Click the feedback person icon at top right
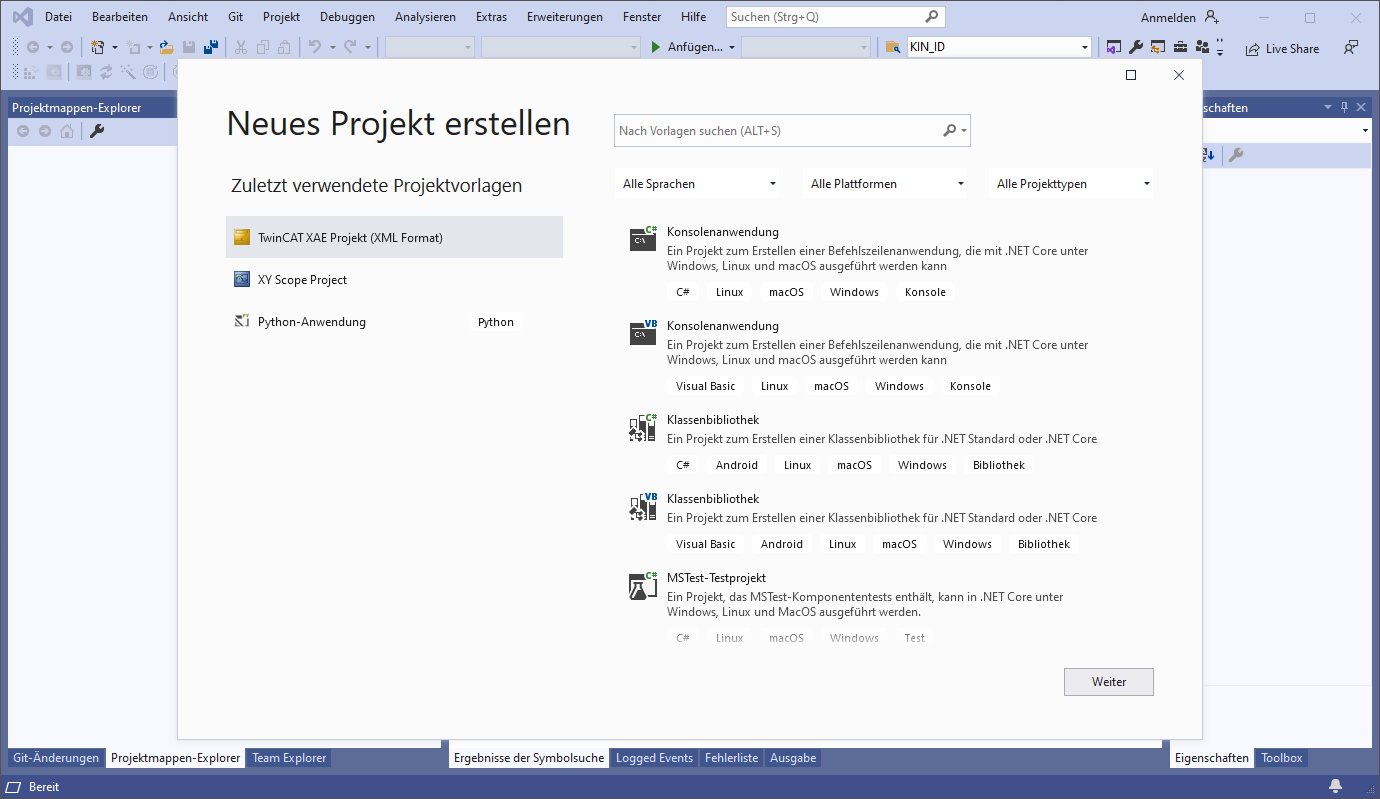 [x=1351, y=47]
